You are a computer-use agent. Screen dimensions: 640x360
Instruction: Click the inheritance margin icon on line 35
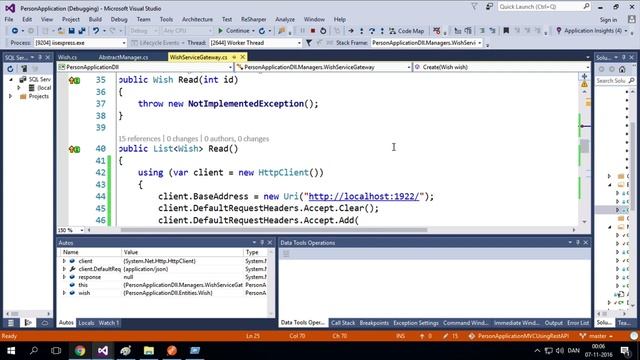[74, 80]
